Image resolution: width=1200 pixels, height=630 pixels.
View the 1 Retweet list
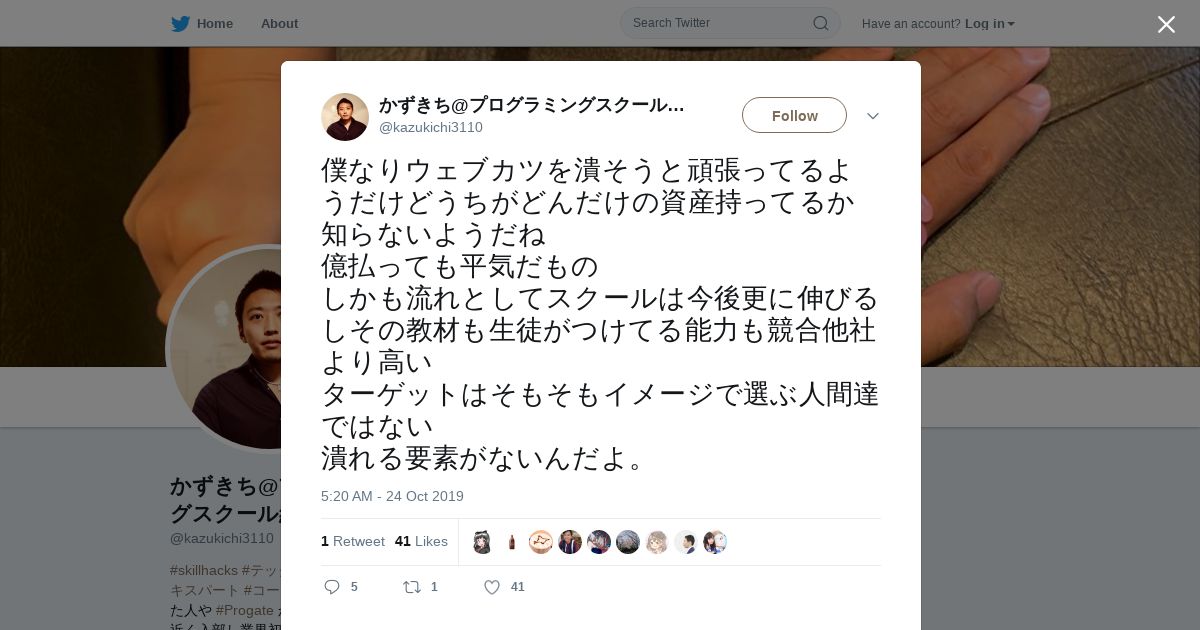click(353, 541)
